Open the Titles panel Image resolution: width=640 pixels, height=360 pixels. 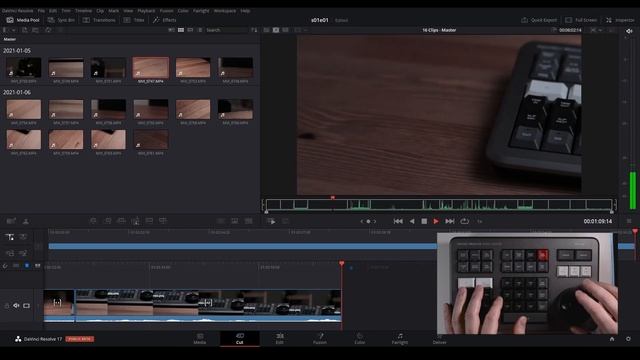pos(134,20)
